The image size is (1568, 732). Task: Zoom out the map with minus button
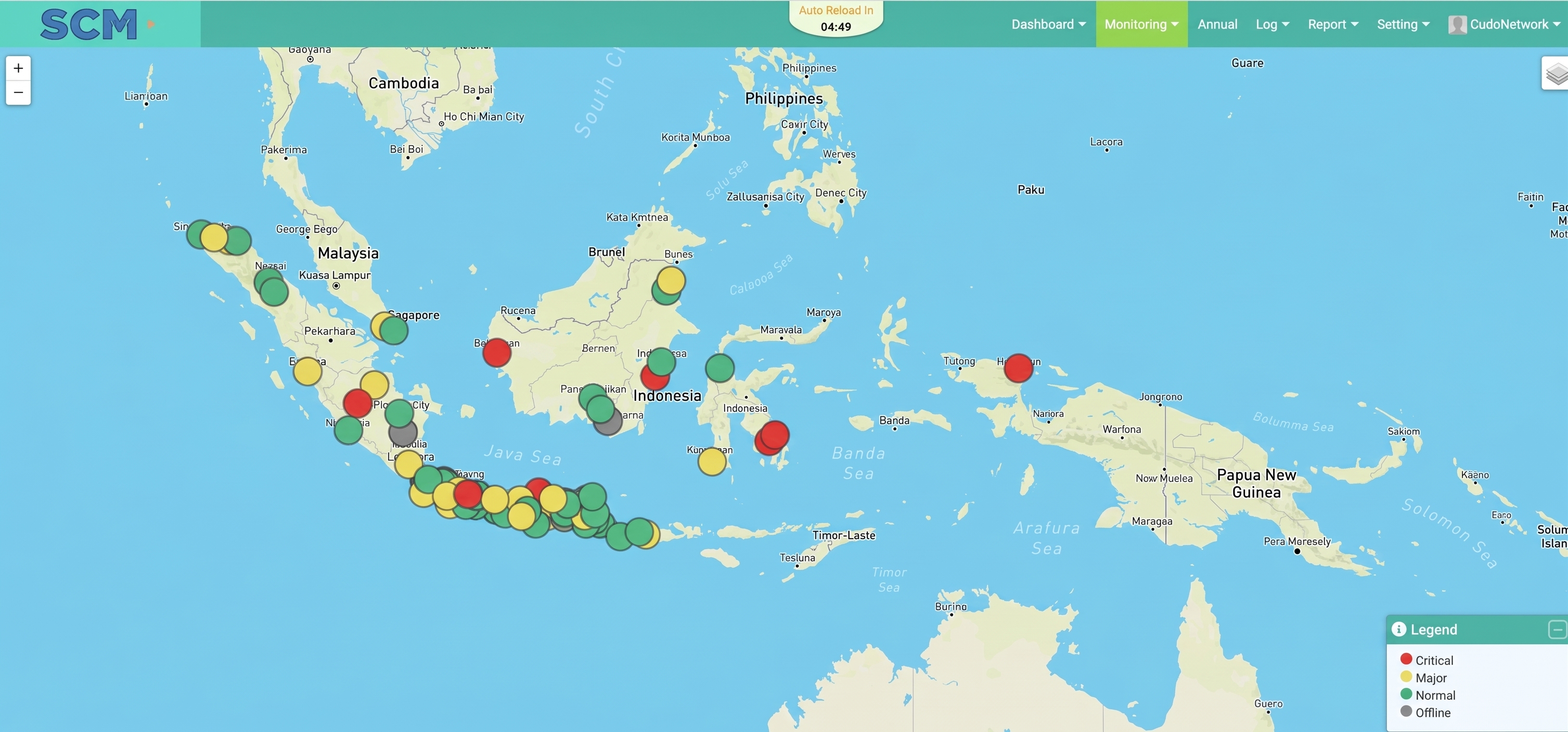pos(18,93)
